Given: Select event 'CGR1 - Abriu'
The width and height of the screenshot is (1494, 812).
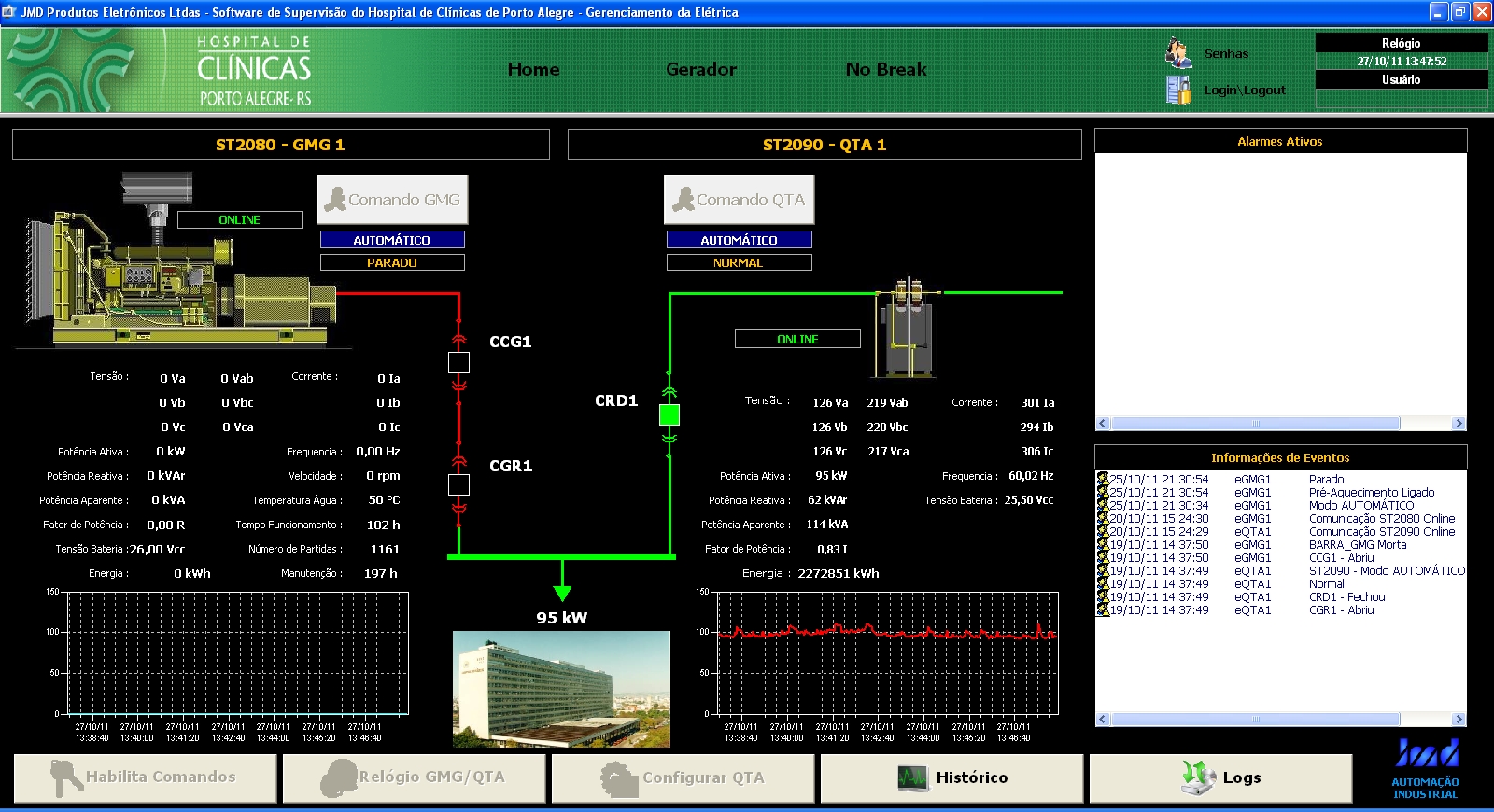Looking at the screenshot, I should (x=1280, y=610).
